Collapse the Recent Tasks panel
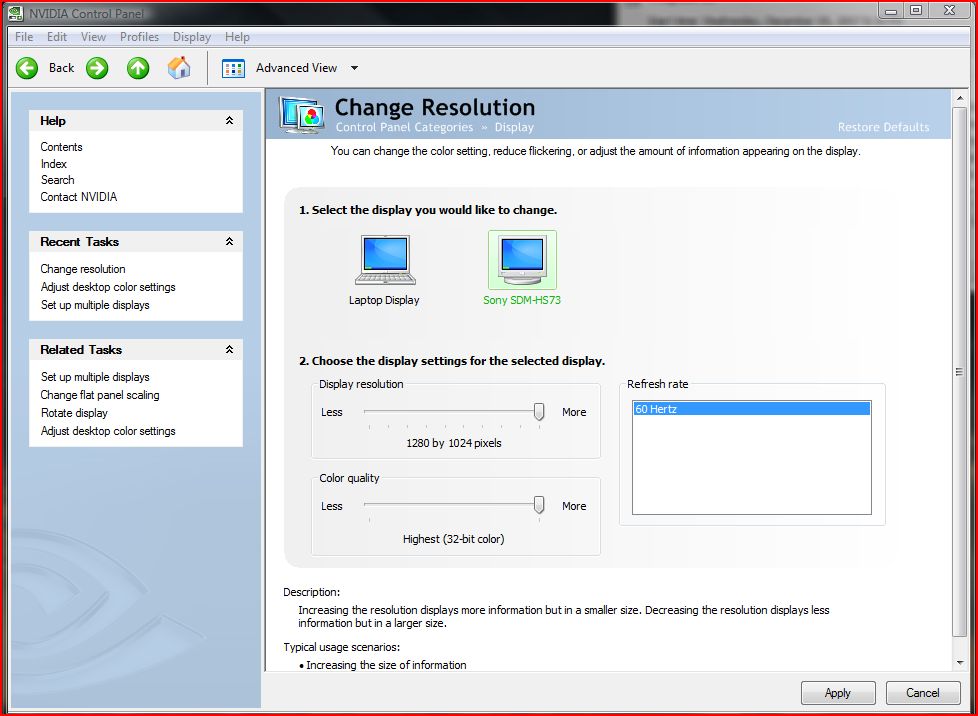 (230, 241)
